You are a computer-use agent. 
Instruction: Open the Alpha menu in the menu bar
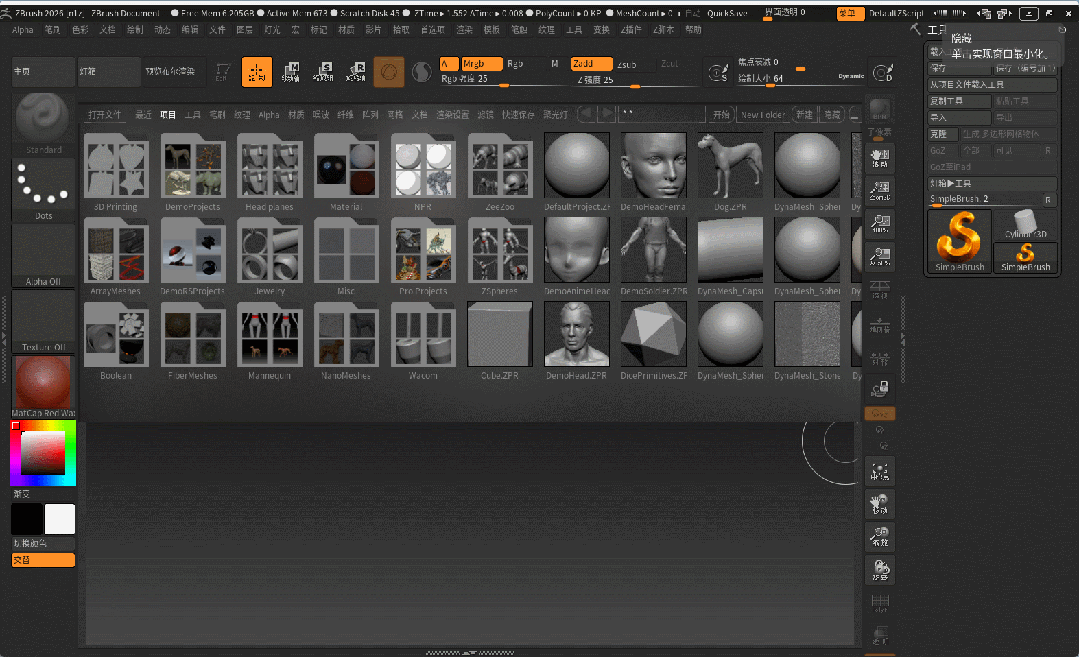[x=23, y=30]
